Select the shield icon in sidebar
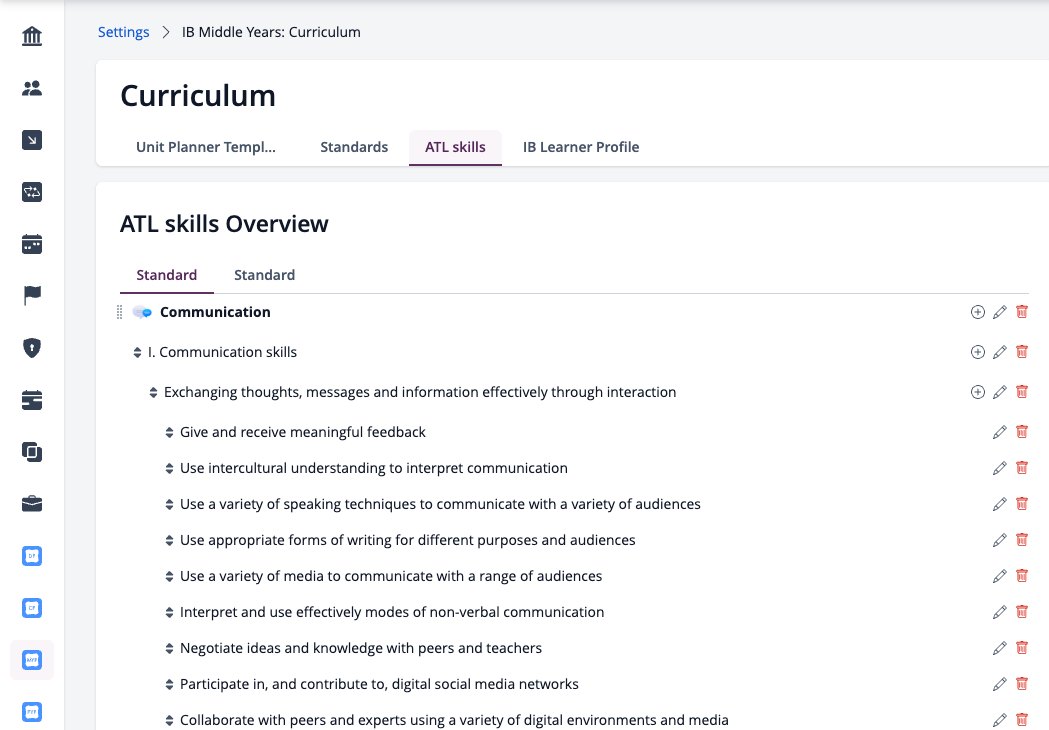Image resolution: width=1049 pixels, height=730 pixels. (31, 347)
